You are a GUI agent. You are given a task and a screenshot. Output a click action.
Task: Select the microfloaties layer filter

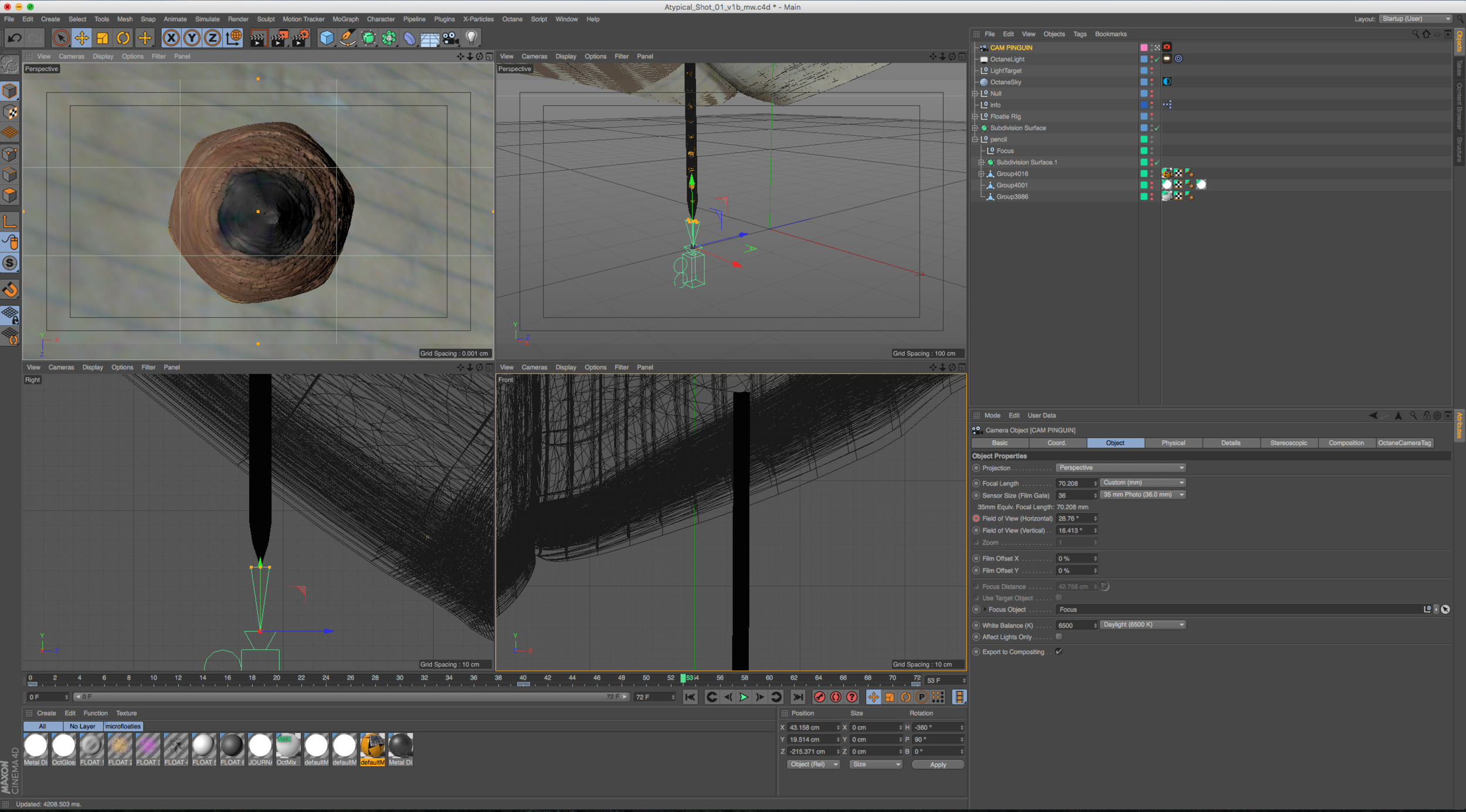point(123,726)
